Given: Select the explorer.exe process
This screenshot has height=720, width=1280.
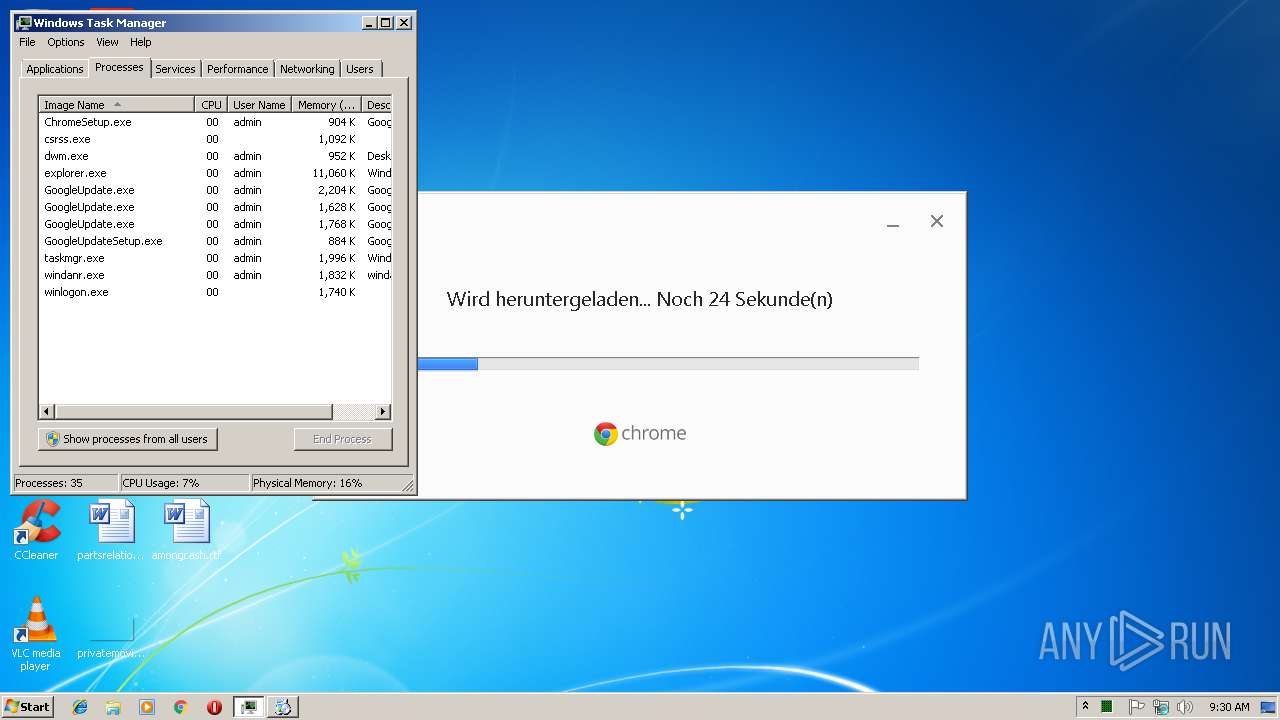Looking at the screenshot, I should point(215,173).
